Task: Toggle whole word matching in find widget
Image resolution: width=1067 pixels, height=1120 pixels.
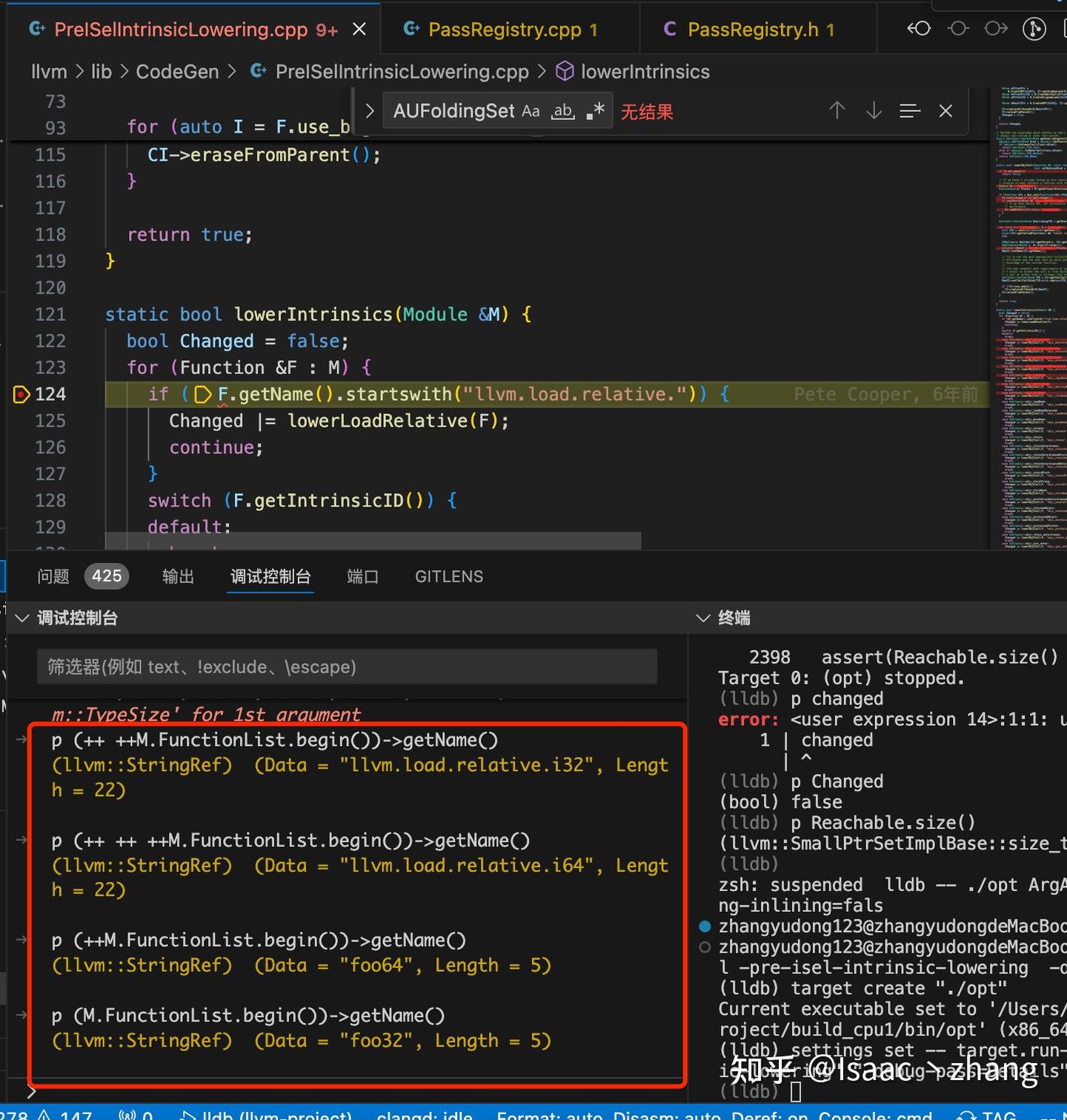Action: [x=562, y=110]
